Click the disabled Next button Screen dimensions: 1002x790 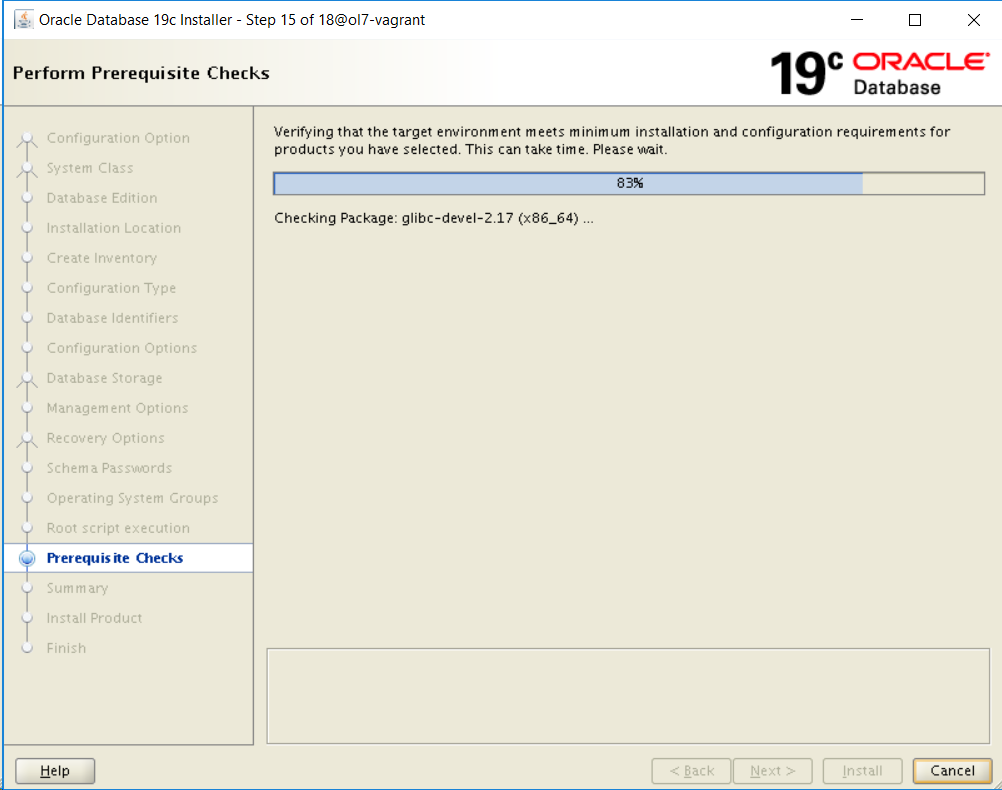773,771
